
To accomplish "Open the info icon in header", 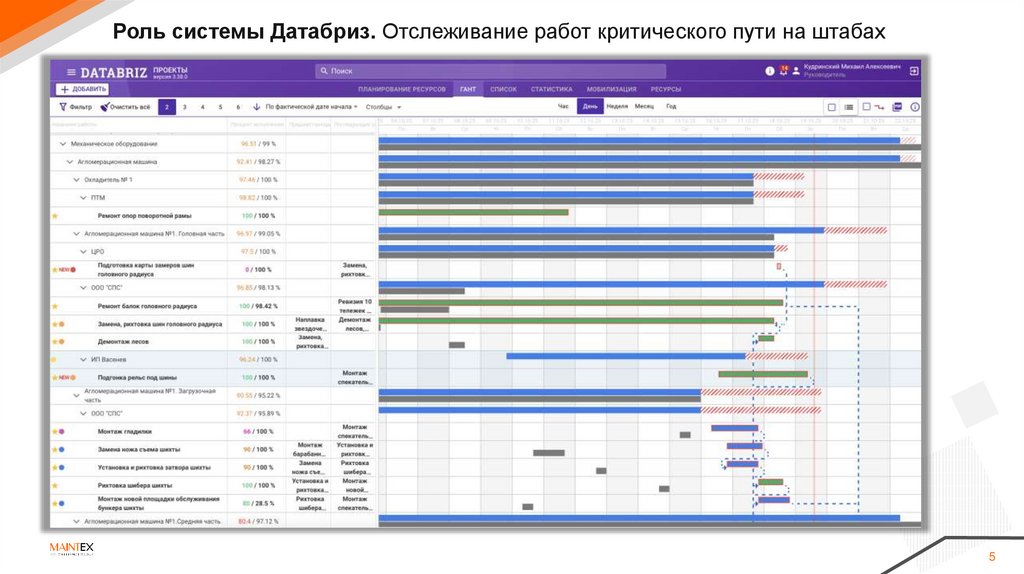I will [770, 71].
